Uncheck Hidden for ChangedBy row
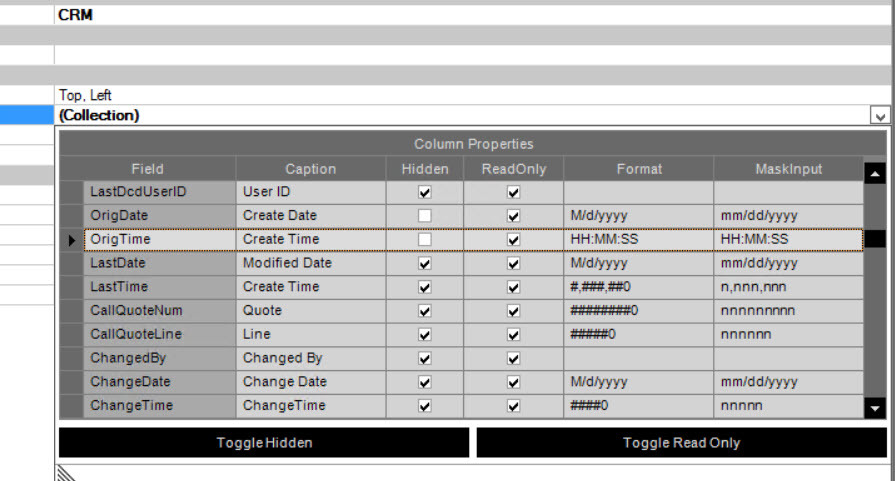Screen dimensions: 895x481 tap(424, 358)
